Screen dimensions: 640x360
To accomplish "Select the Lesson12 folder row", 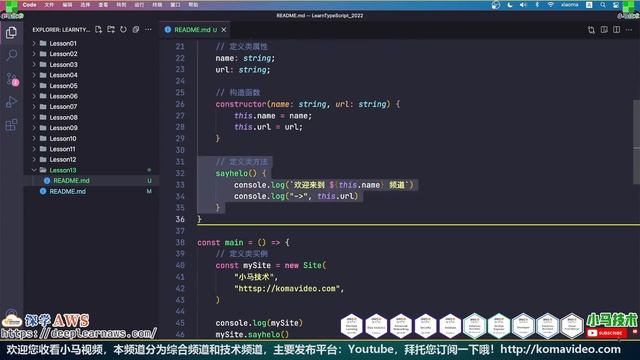I will pos(91,160).
